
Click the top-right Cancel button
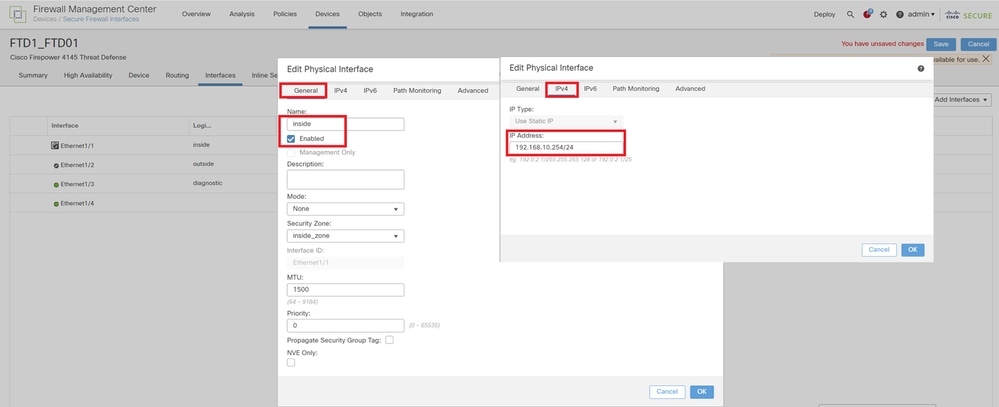click(978, 44)
